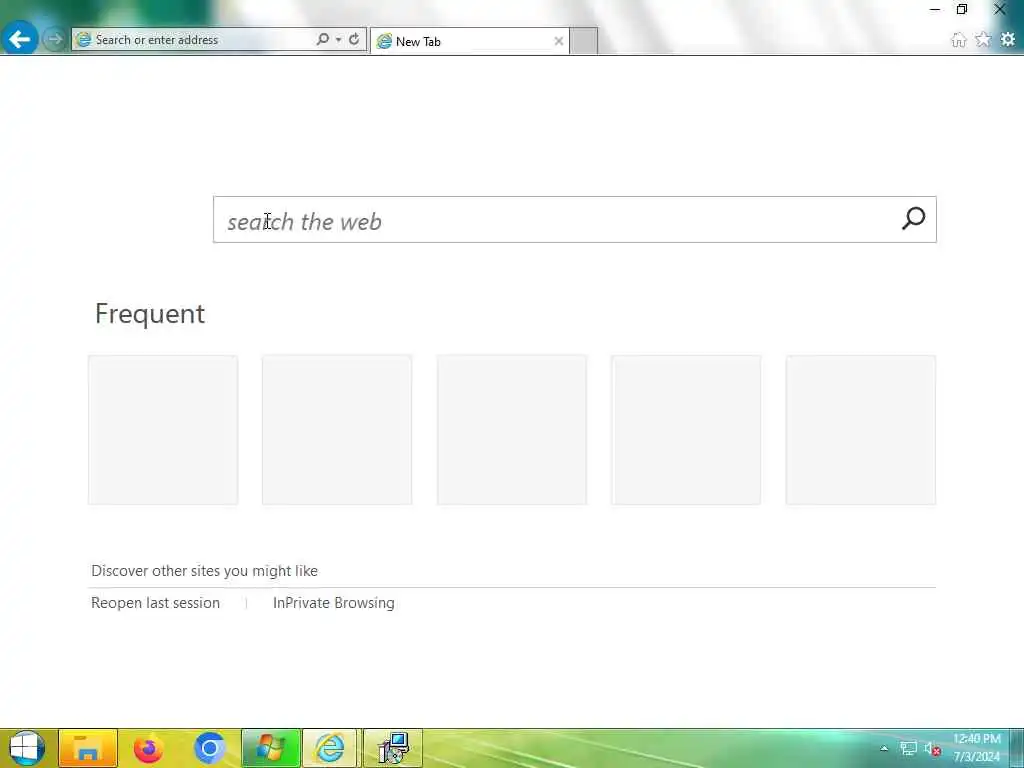Launch Firefox from the taskbar
Screen dimensions: 1024x768
tap(148, 748)
